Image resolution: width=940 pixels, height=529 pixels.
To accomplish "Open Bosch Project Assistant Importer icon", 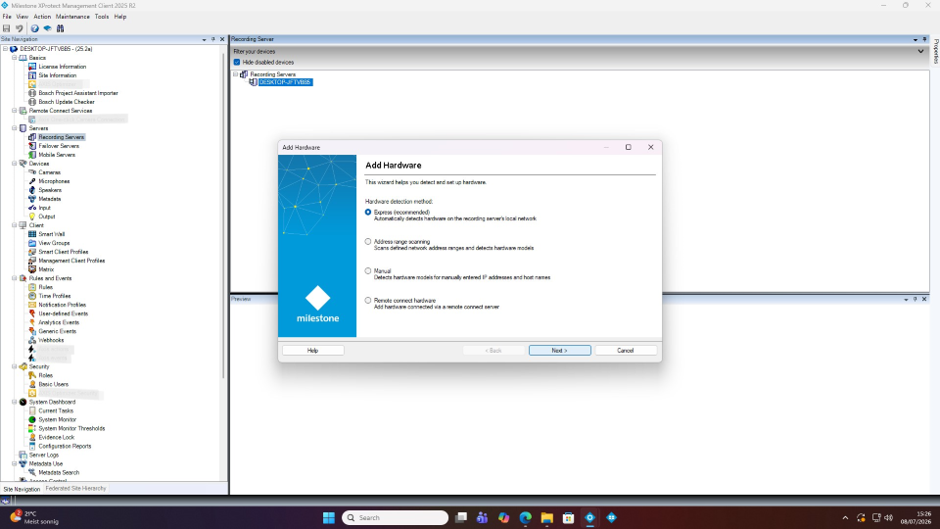I will pos(32,93).
